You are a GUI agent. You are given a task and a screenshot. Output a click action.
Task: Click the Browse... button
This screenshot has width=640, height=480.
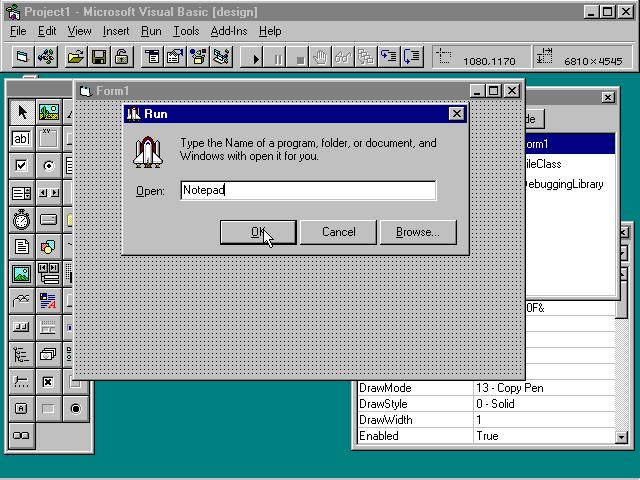417,232
